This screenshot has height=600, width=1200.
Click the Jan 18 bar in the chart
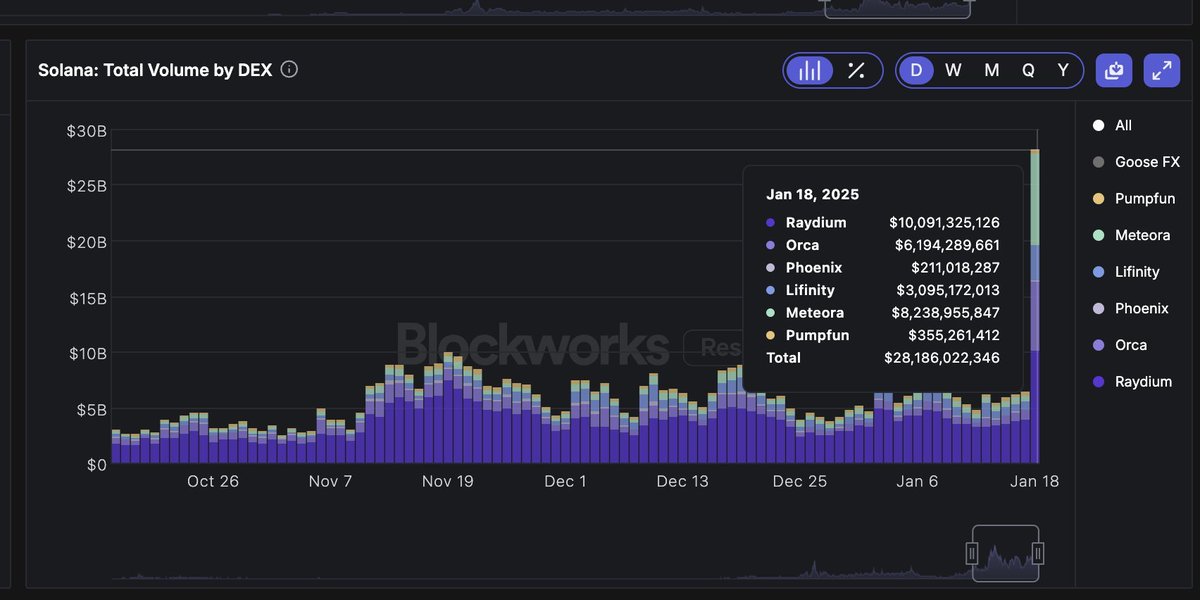[x=1035, y=306]
